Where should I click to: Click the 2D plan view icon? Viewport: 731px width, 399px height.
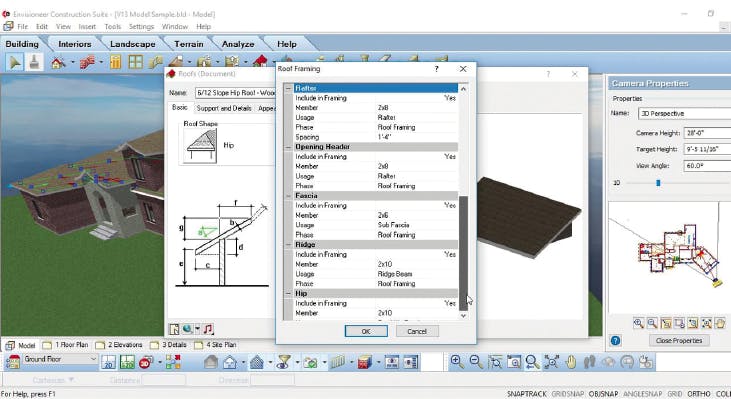point(108,362)
